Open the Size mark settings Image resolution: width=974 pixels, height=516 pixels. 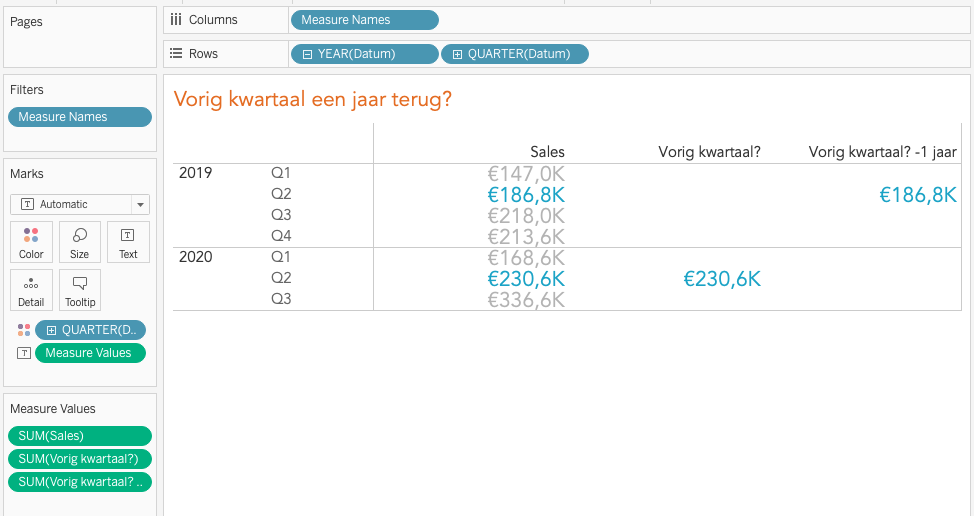(x=79, y=241)
